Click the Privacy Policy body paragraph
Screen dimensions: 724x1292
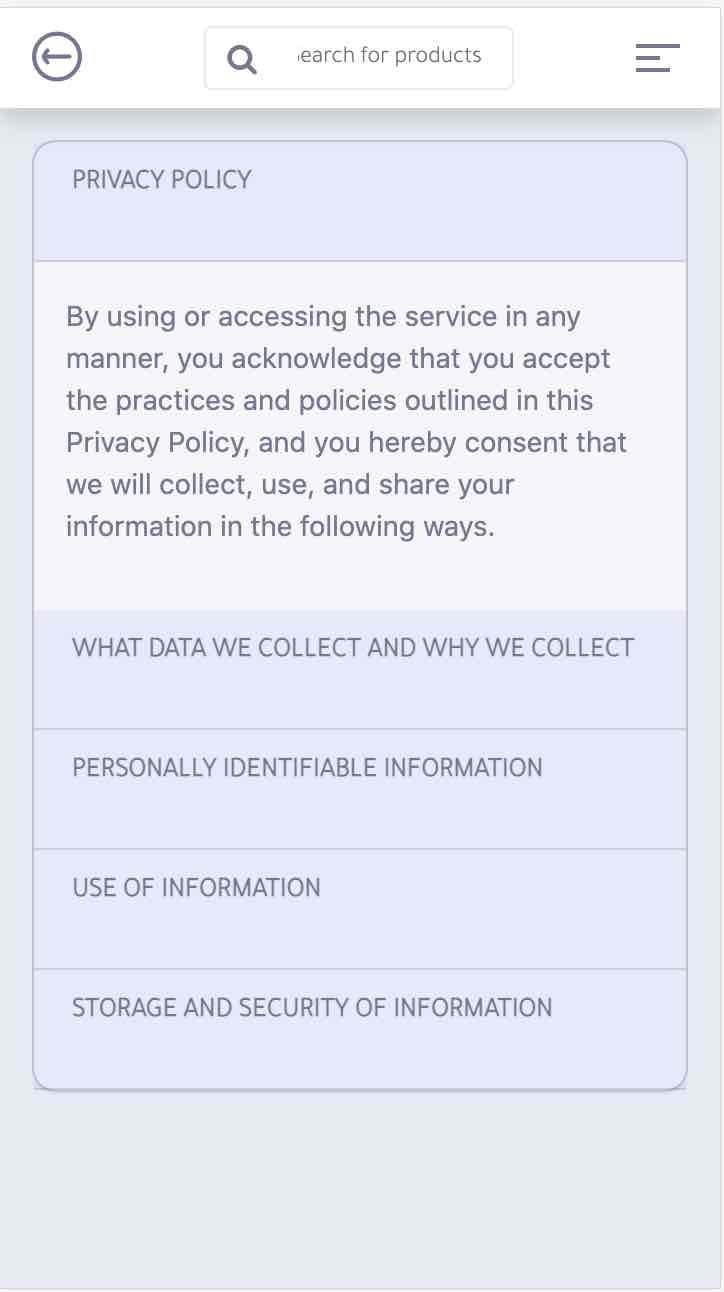[346, 422]
